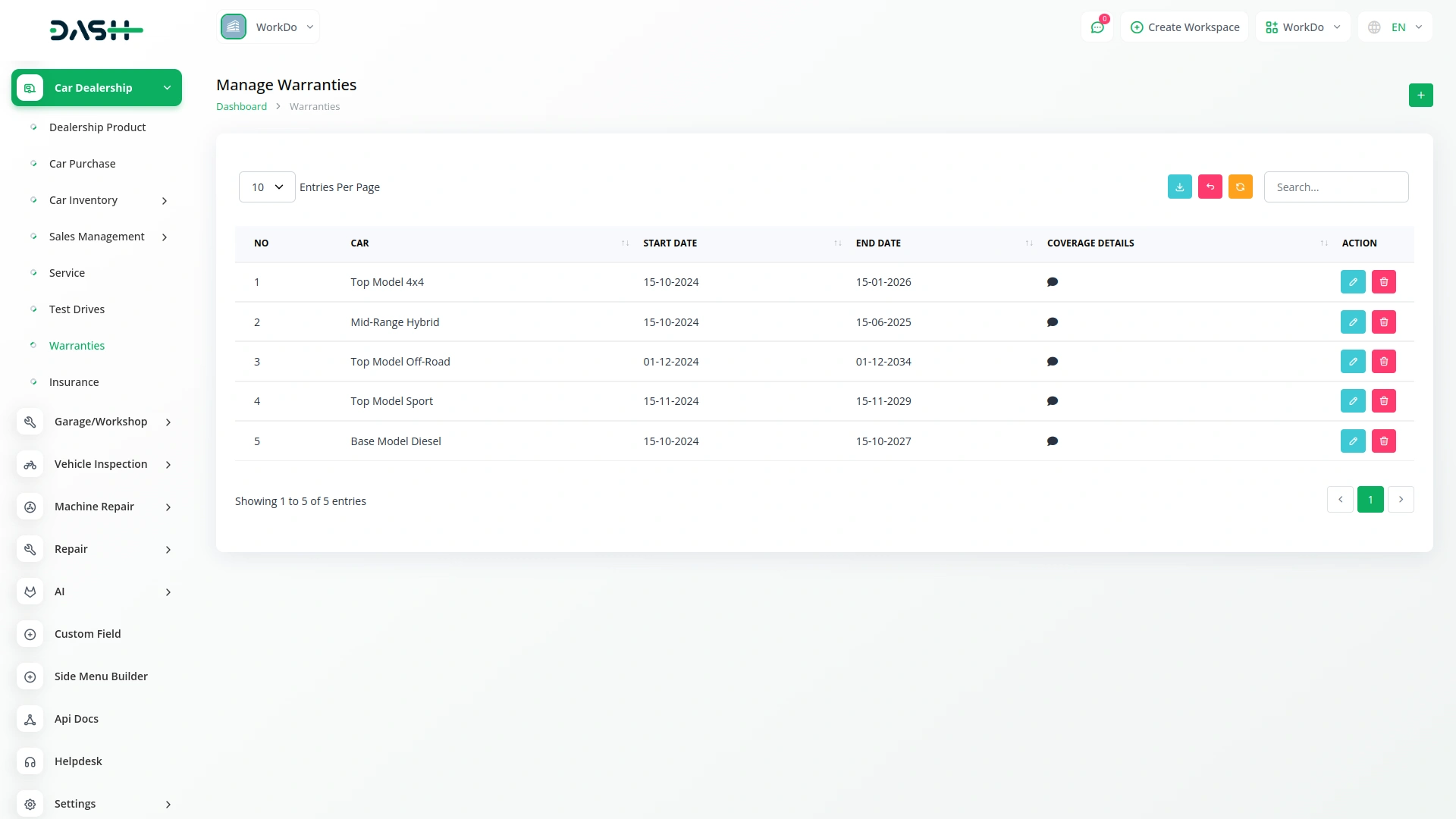The image size is (1456, 819).
Task: Click the pink reset undo icon
Action: [1210, 187]
